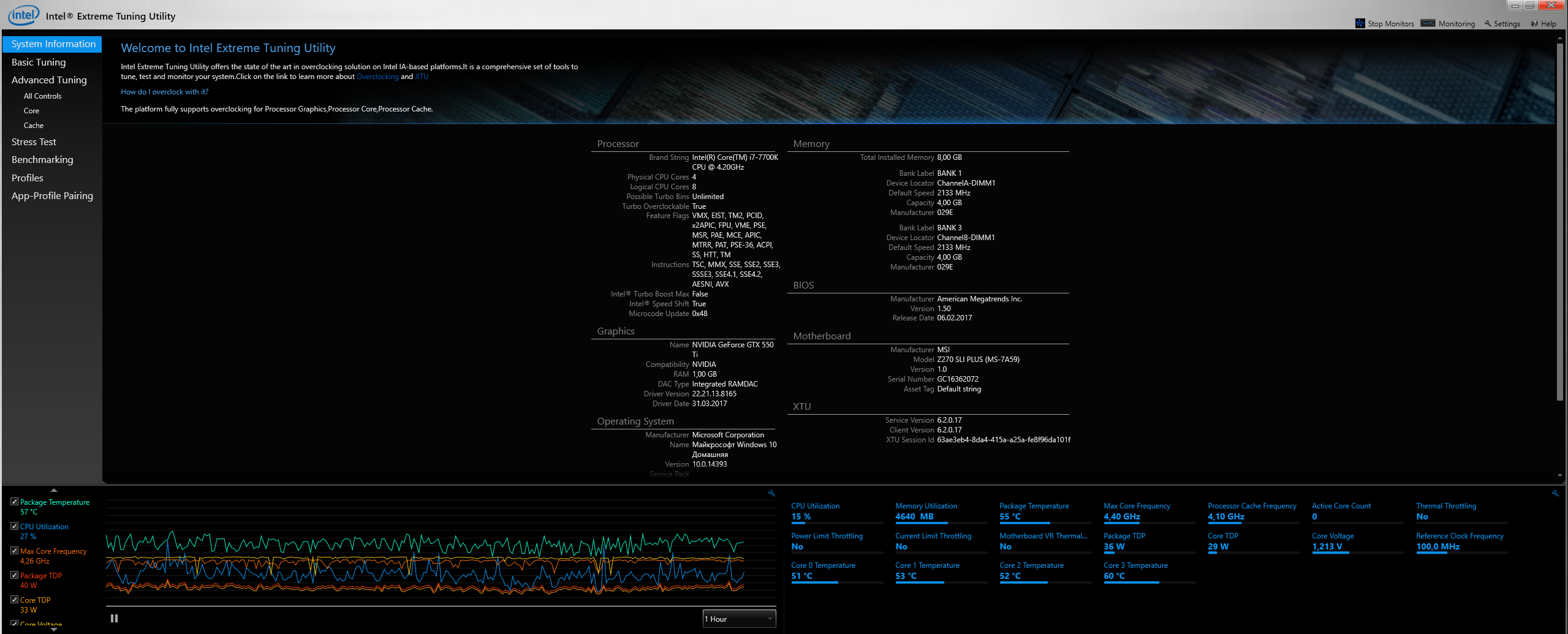Open App-Profile Pairing page
1568x634 pixels.
pos(52,196)
